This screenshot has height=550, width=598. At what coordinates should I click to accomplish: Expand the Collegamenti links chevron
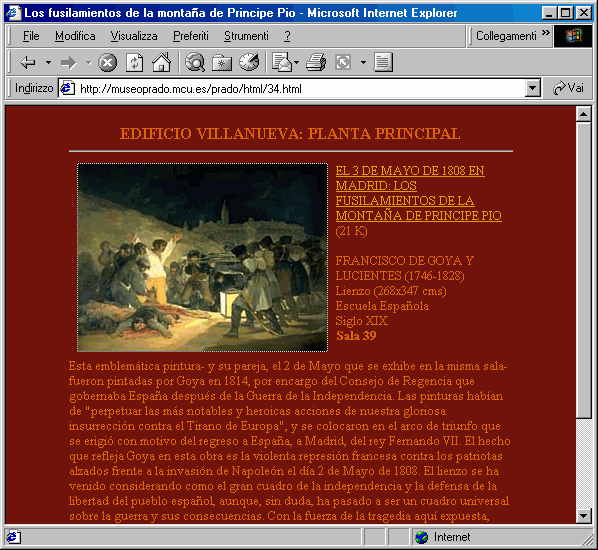[546, 33]
